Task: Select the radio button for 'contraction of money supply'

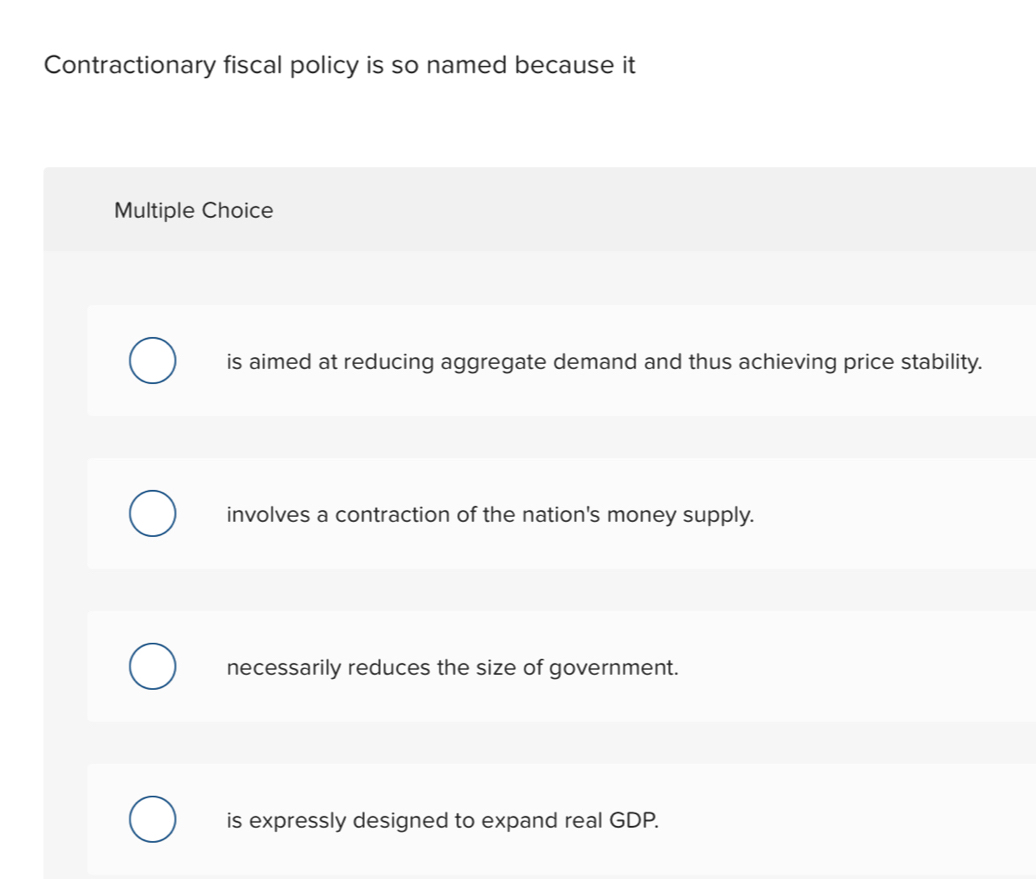Action: click(153, 515)
